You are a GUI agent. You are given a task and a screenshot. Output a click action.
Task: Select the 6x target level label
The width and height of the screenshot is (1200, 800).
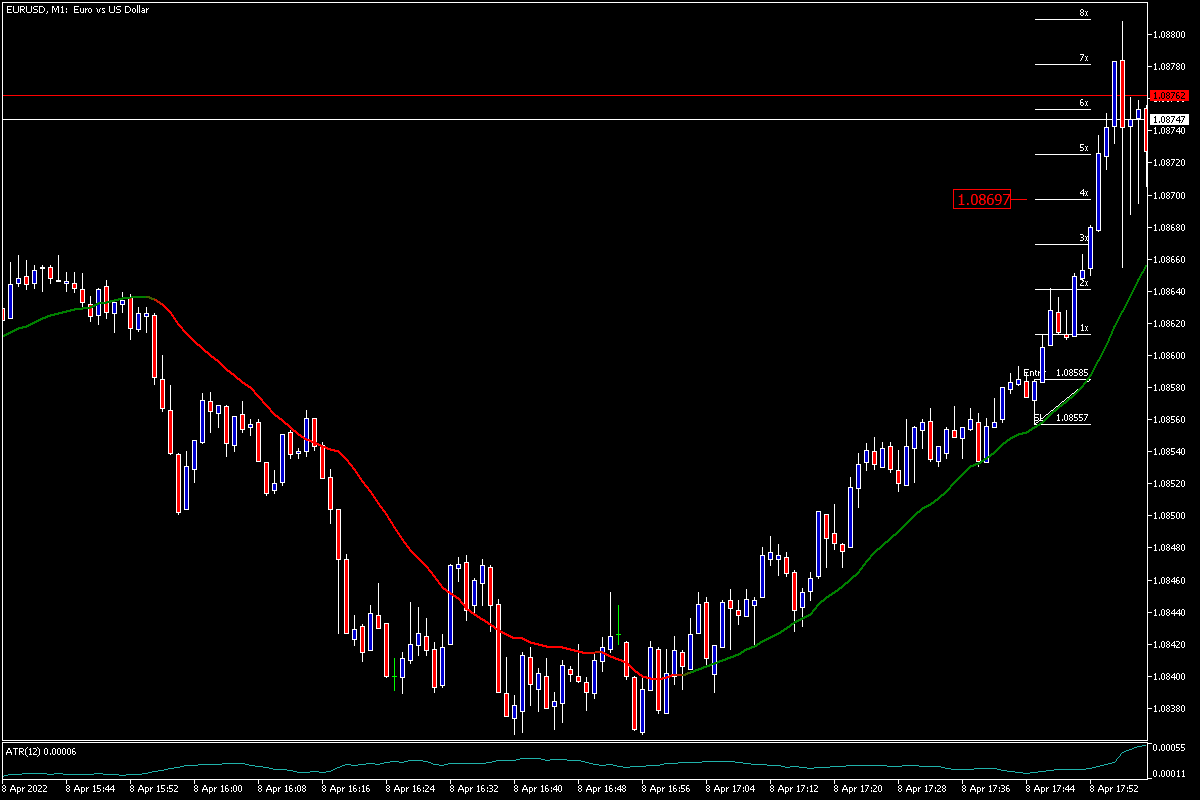pos(1084,103)
